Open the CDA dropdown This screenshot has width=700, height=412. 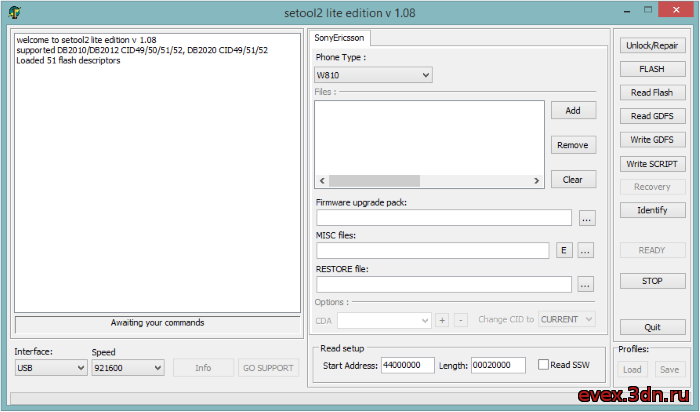(x=384, y=320)
